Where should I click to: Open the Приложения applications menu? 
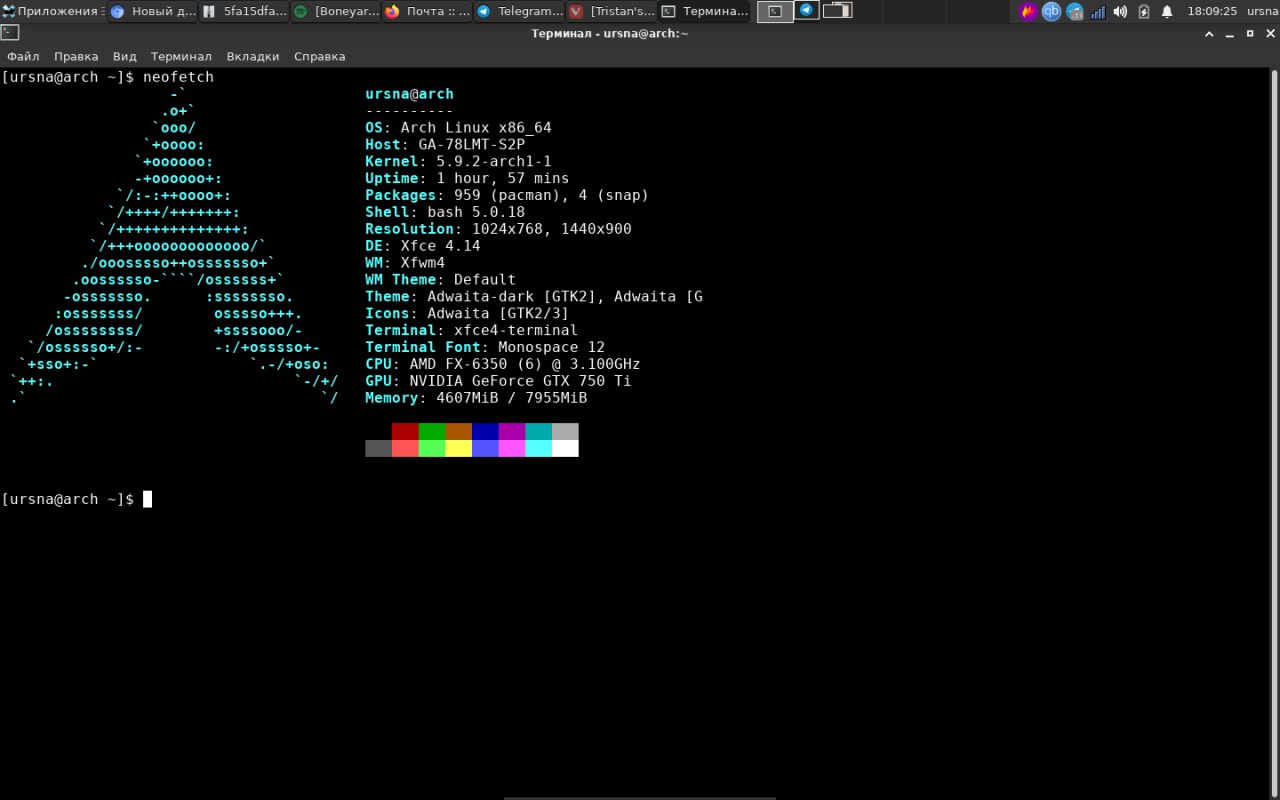click(52, 11)
